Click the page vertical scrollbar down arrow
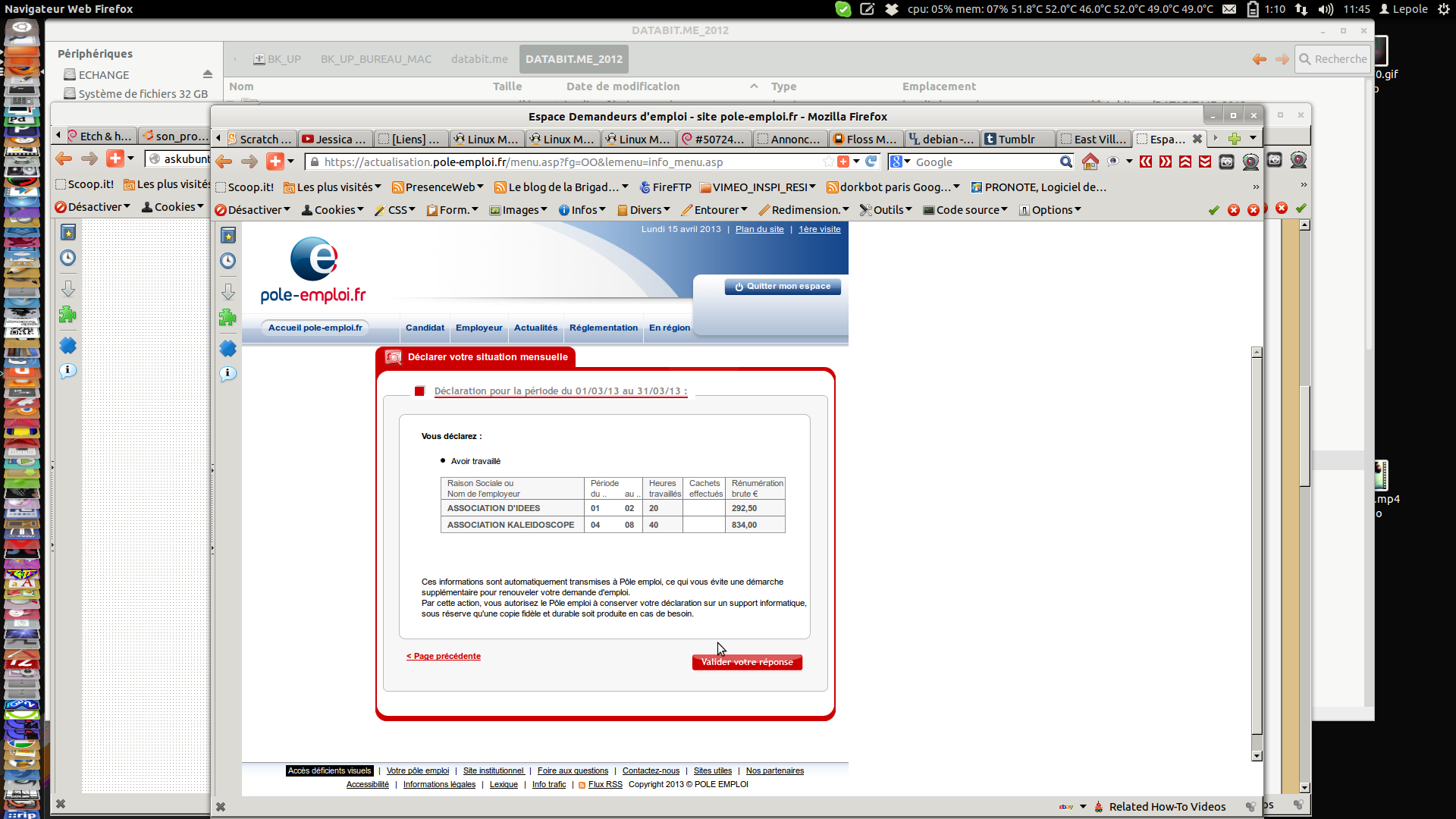1456x819 pixels. point(1257,755)
